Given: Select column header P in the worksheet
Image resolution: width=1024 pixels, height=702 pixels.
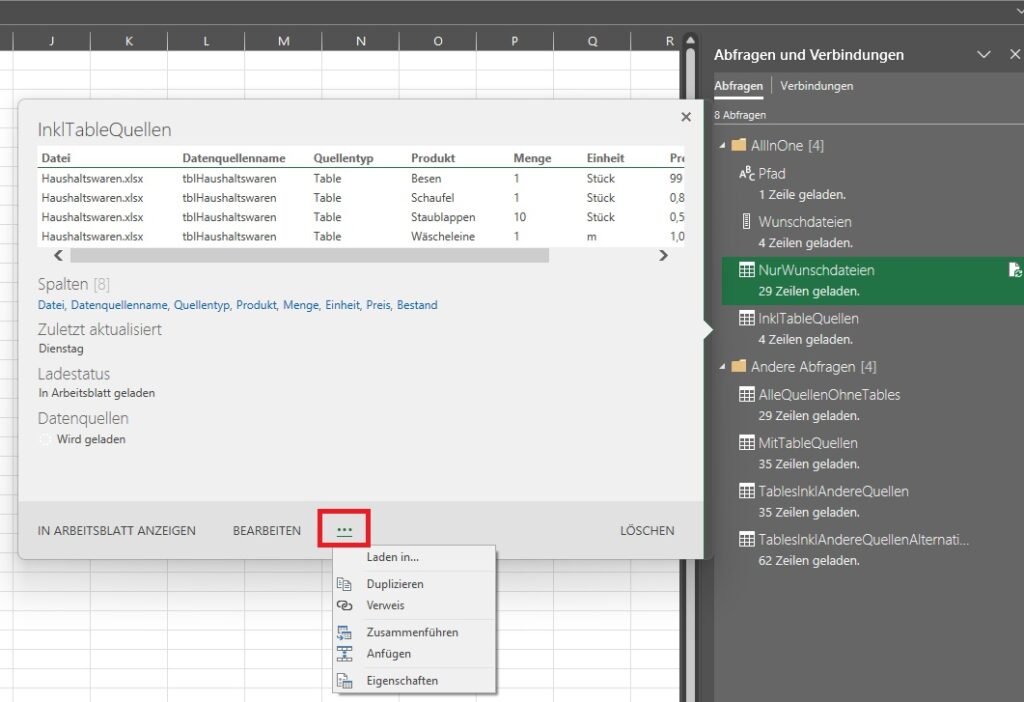Looking at the screenshot, I should click(515, 41).
